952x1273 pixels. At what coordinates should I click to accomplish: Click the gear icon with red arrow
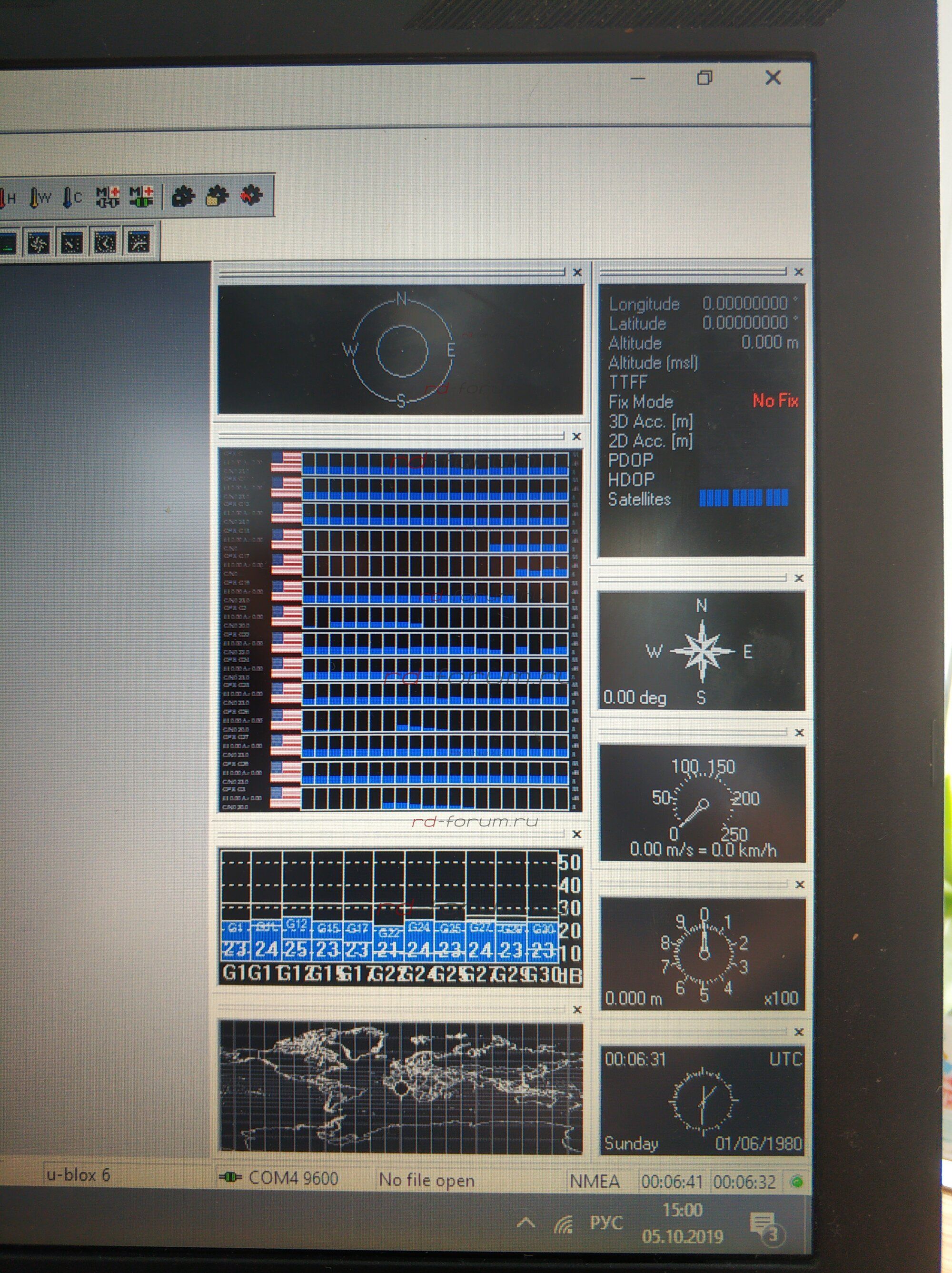click(251, 196)
